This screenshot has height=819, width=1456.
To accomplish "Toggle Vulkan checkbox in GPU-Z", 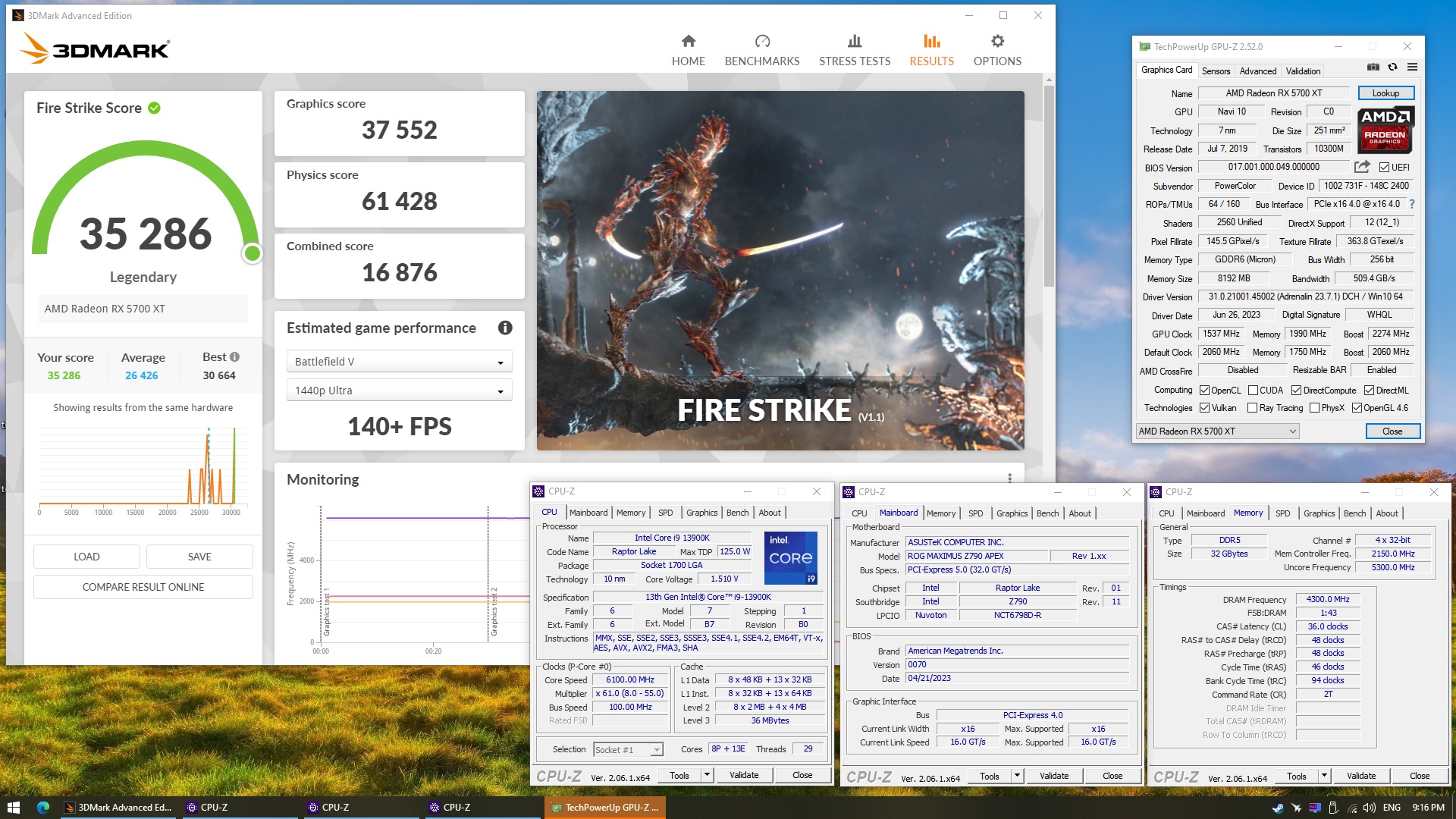I will click(1204, 408).
